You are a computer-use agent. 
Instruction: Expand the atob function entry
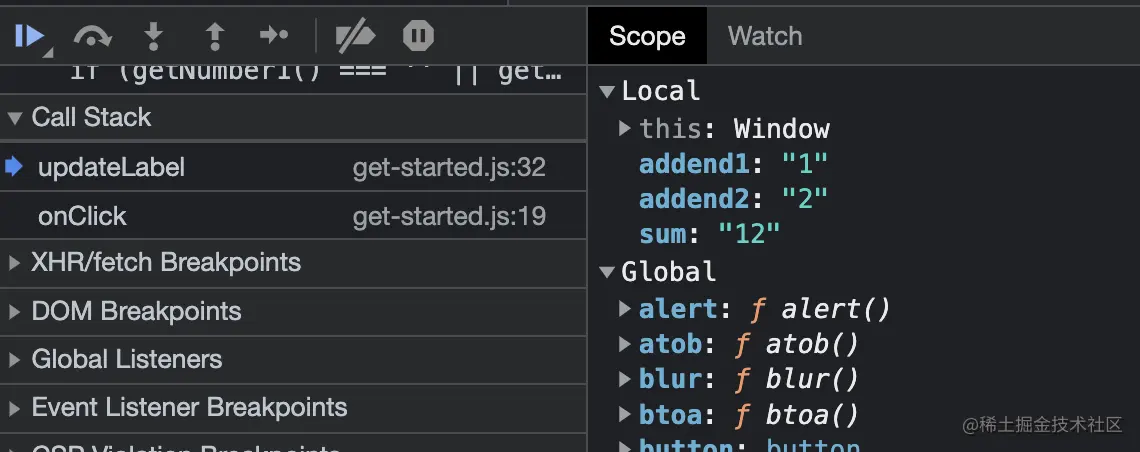pyautogui.click(x=625, y=343)
